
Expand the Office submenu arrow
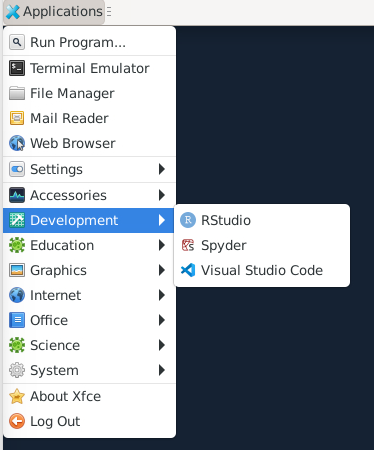click(x=162, y=320)
